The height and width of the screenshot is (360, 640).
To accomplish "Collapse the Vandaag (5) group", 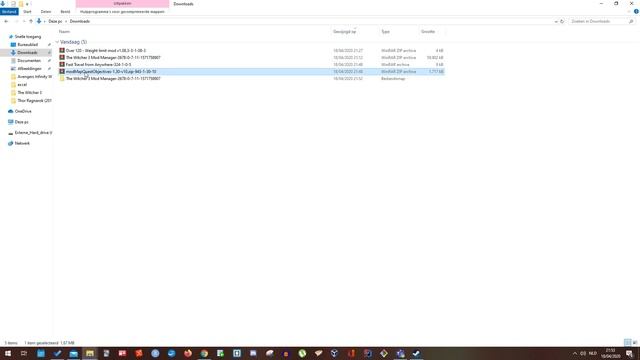I will click(x=57, y=42).
